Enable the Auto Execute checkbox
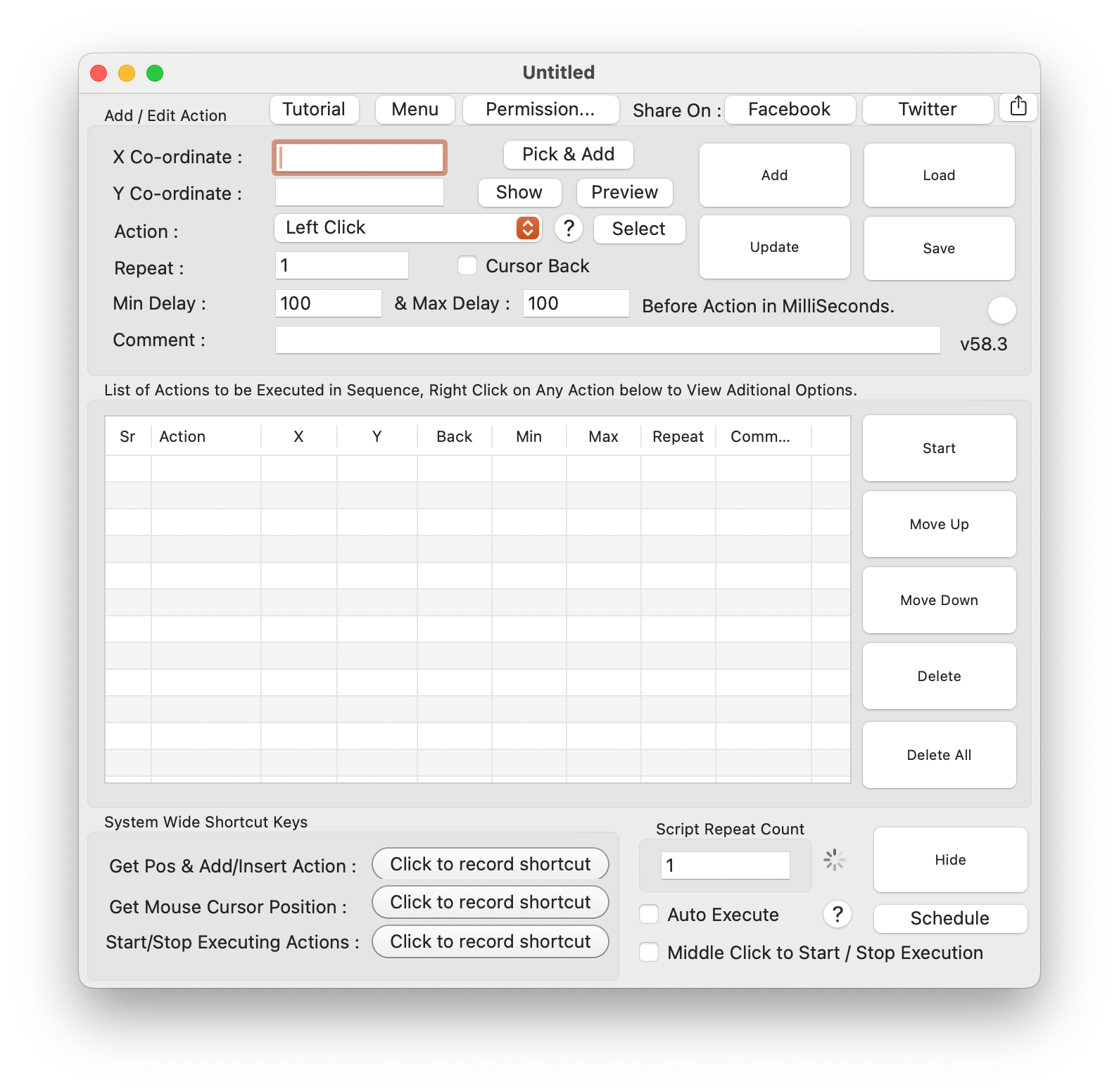This screenshot has height=1092, width=1119. point(649,914)
